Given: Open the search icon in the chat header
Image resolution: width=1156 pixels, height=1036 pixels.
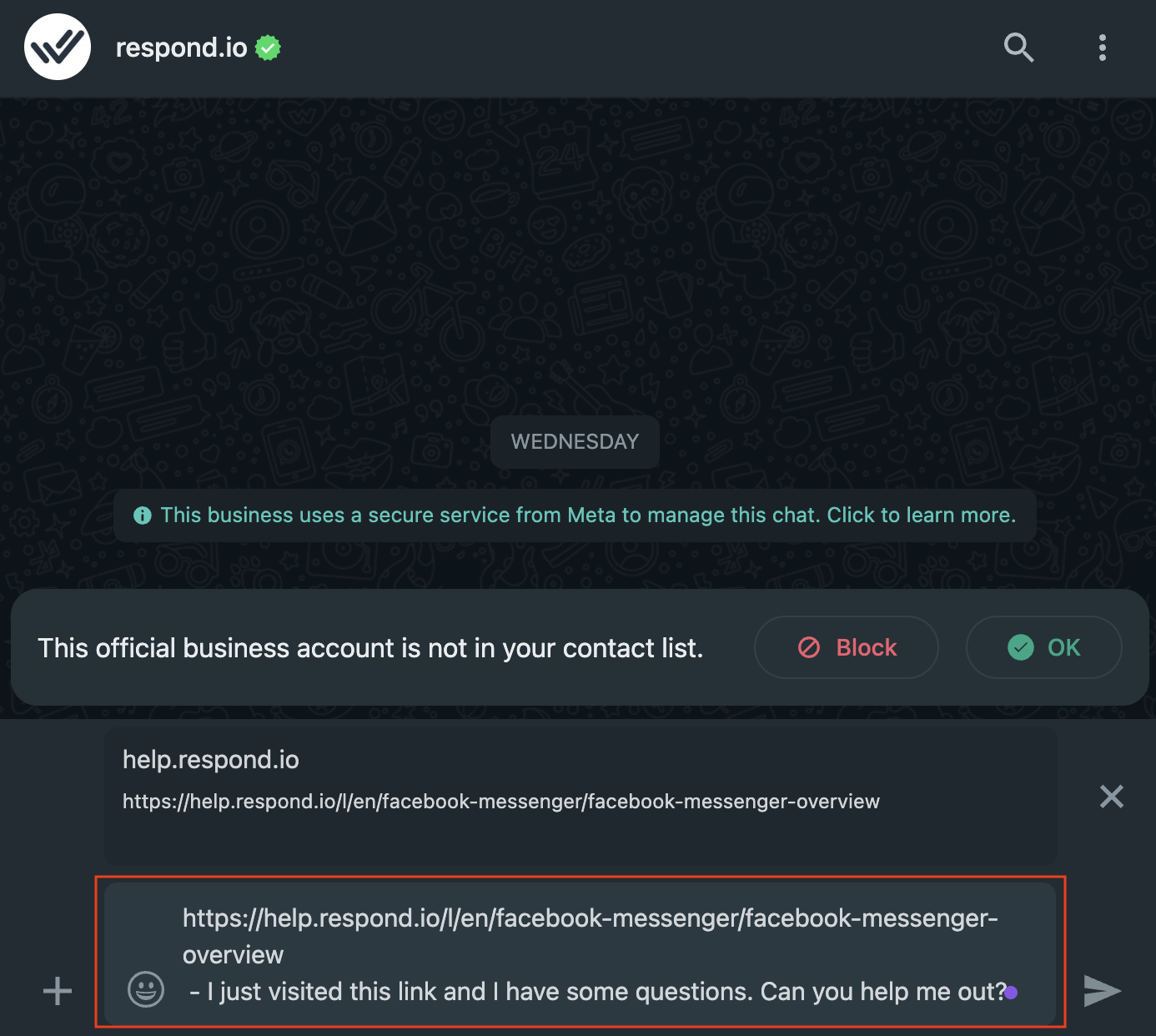Looking at the screenshot, I should point(1018,48).
